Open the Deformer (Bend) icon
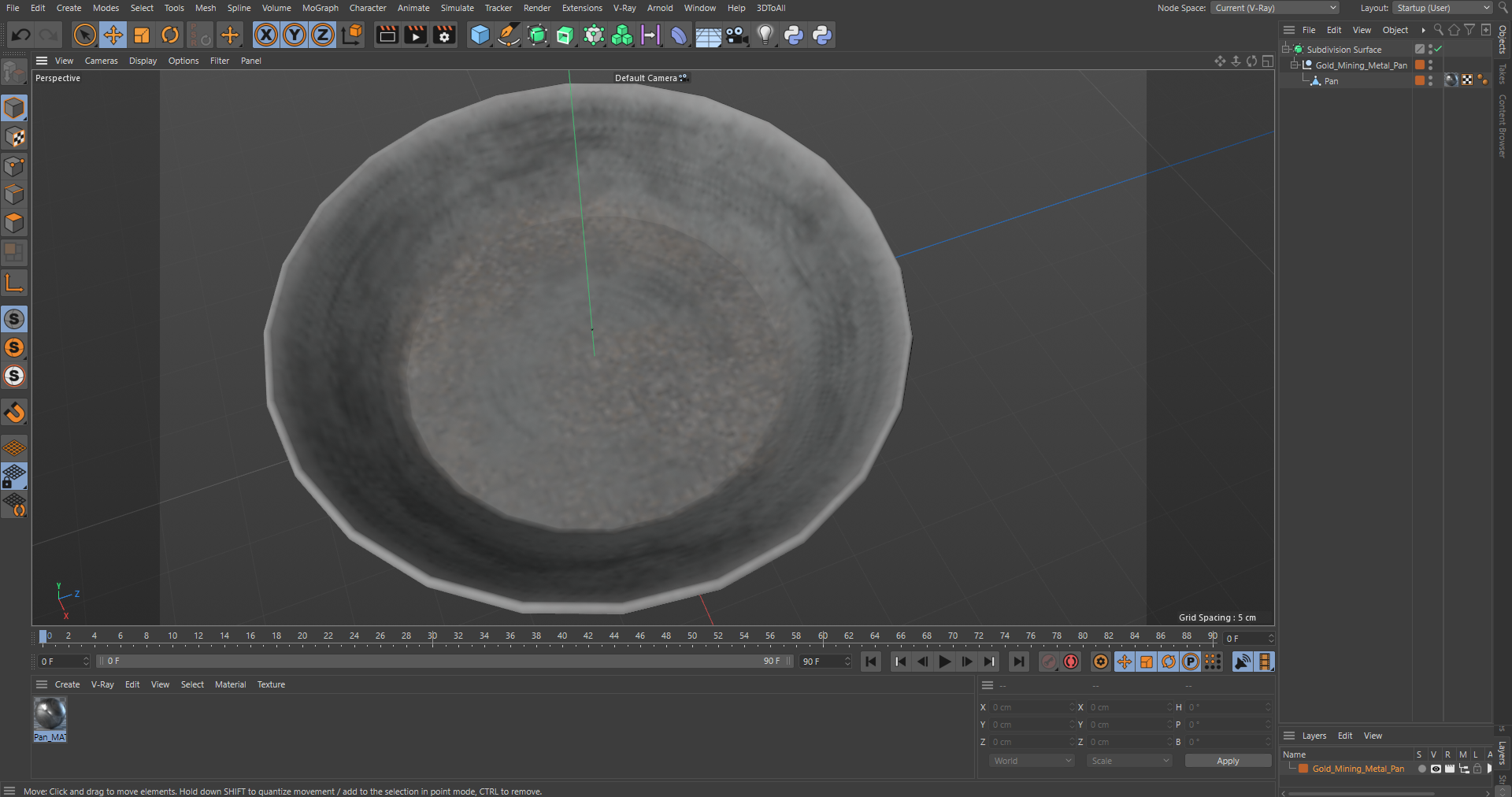The height and width of the screenshot is (797, 1512). click(679, 35)
